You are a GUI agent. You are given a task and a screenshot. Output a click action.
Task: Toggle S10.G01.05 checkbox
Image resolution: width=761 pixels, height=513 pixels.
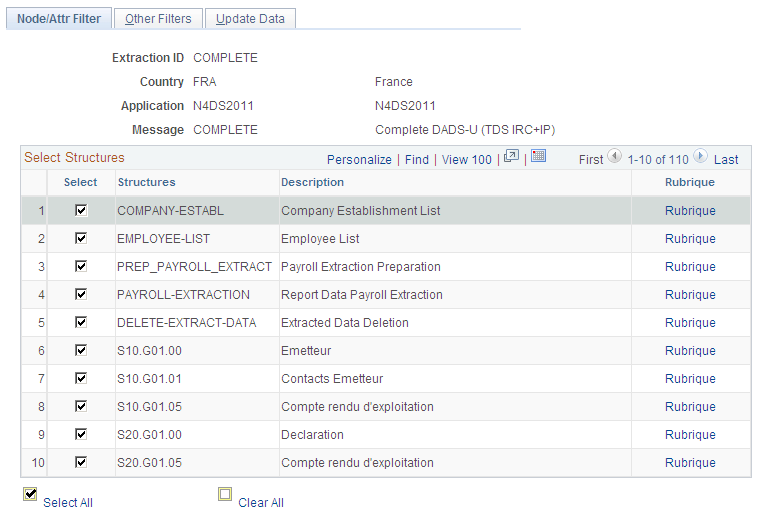coord(81,406)
